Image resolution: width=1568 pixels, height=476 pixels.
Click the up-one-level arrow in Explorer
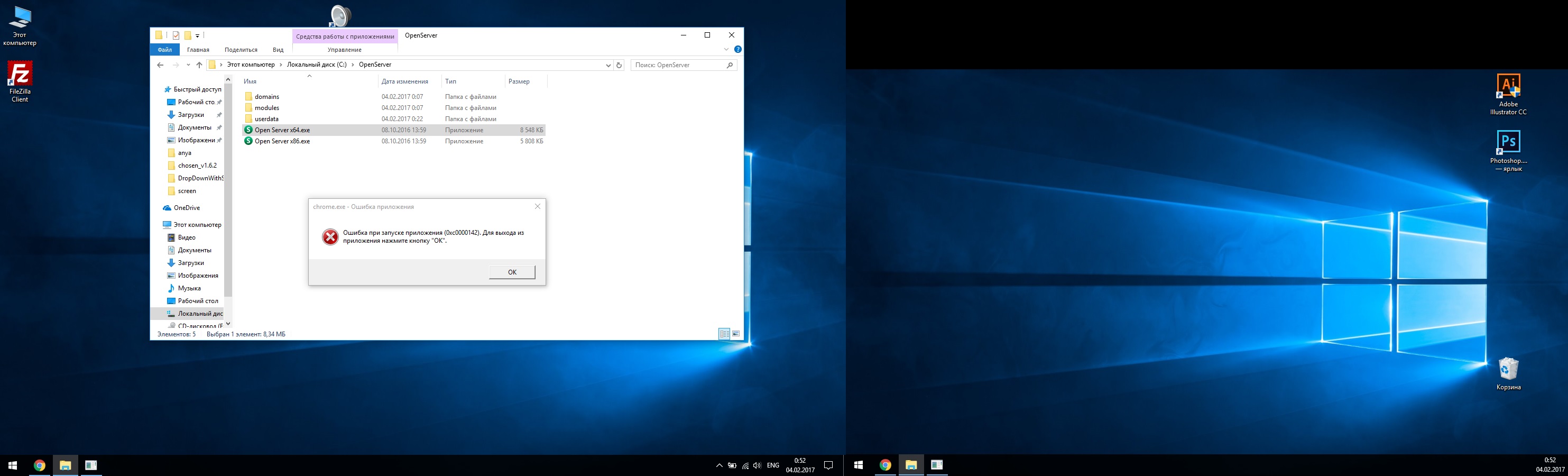(x=199, y=65)
